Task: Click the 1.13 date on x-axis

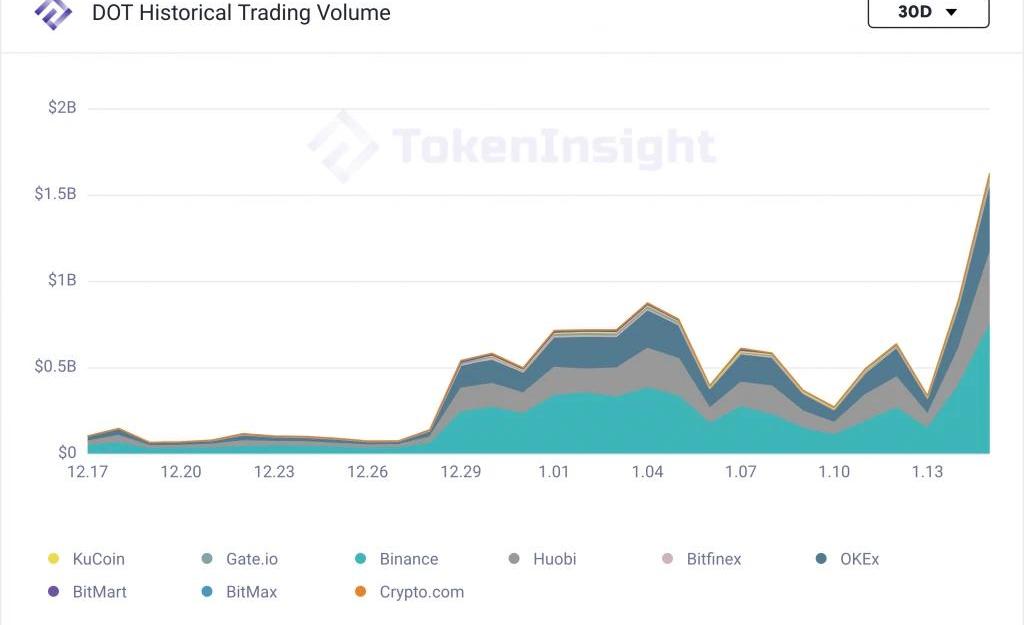Action: [927, 472]
